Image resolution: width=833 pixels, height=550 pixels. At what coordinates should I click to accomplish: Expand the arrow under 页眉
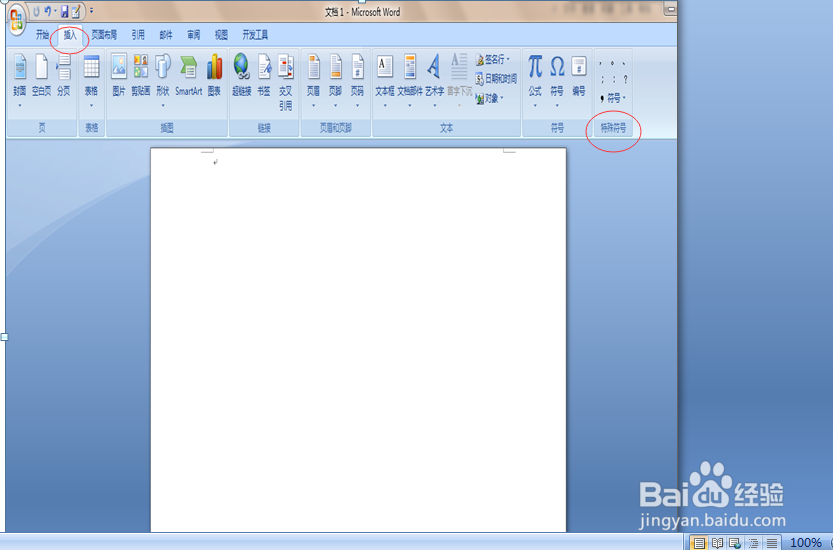pyautogui.click(x=313, y=106)
